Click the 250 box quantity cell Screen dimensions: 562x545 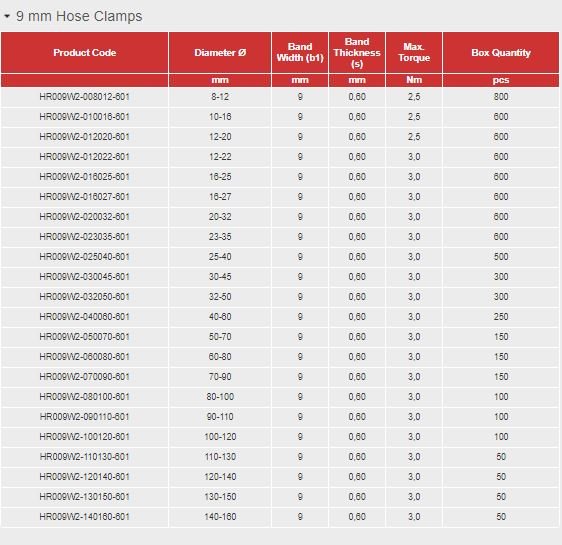[501, 317]
